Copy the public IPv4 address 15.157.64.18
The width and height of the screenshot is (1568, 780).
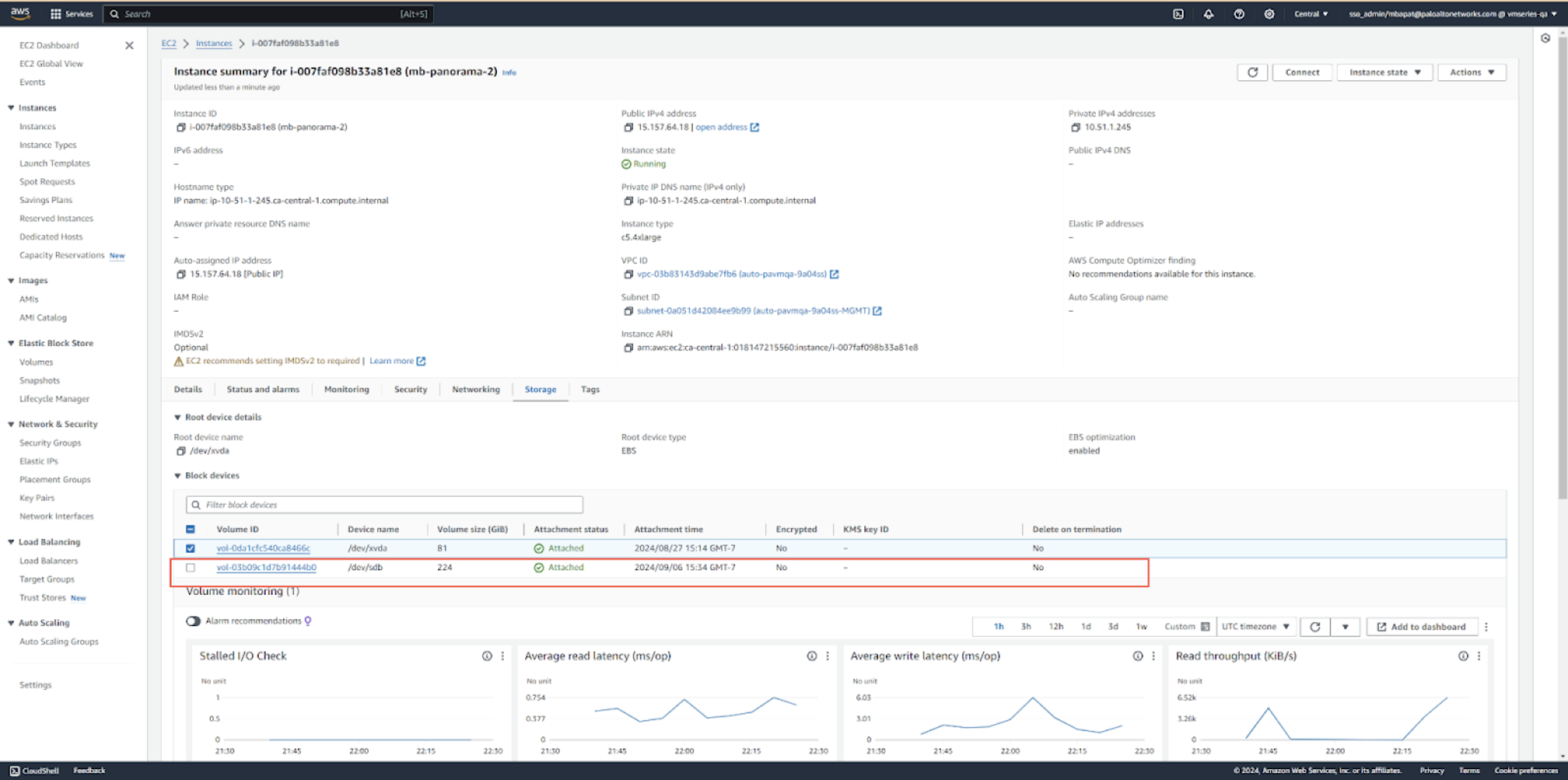coord(628,127)
